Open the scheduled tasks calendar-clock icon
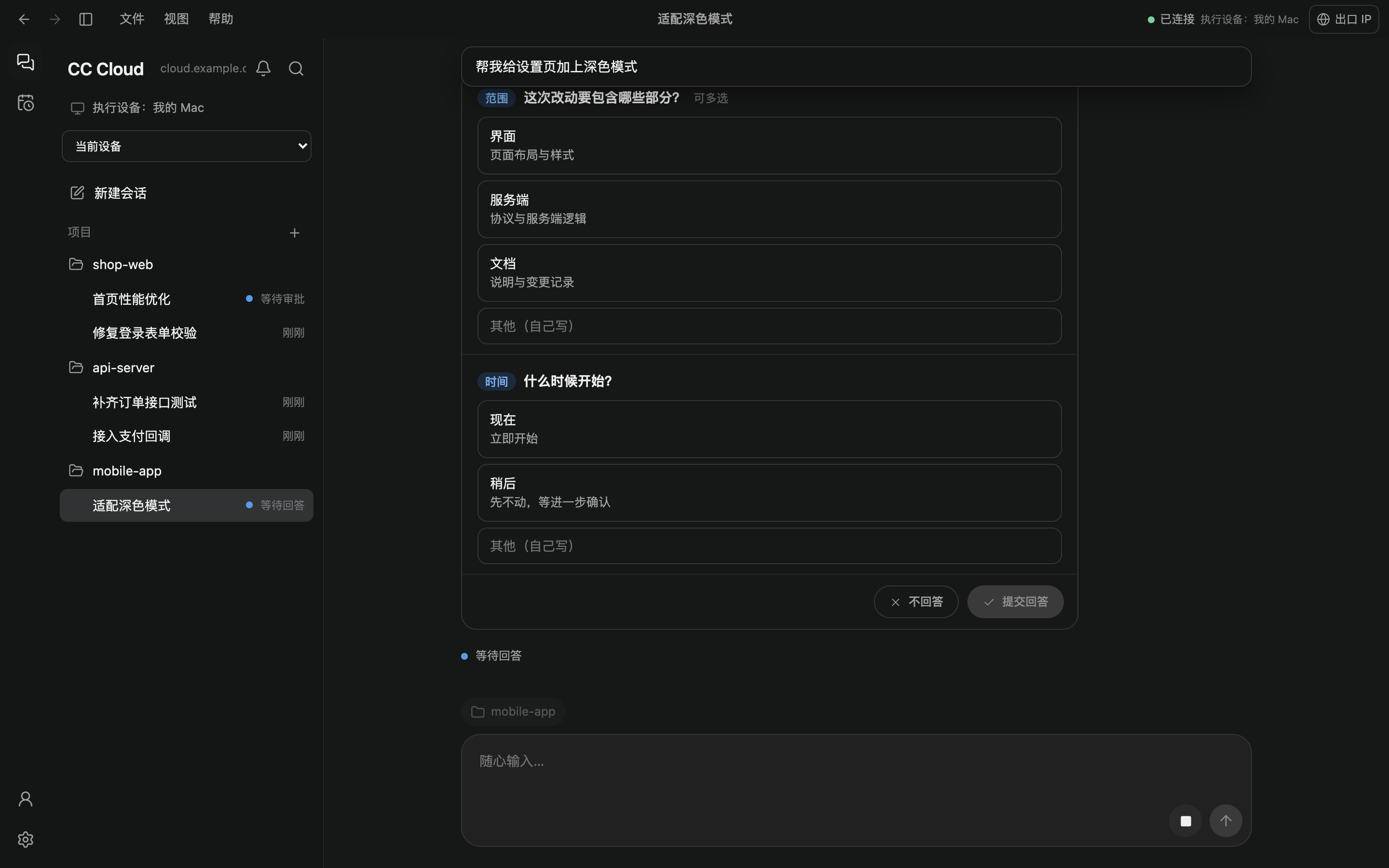 coord(25,103)
